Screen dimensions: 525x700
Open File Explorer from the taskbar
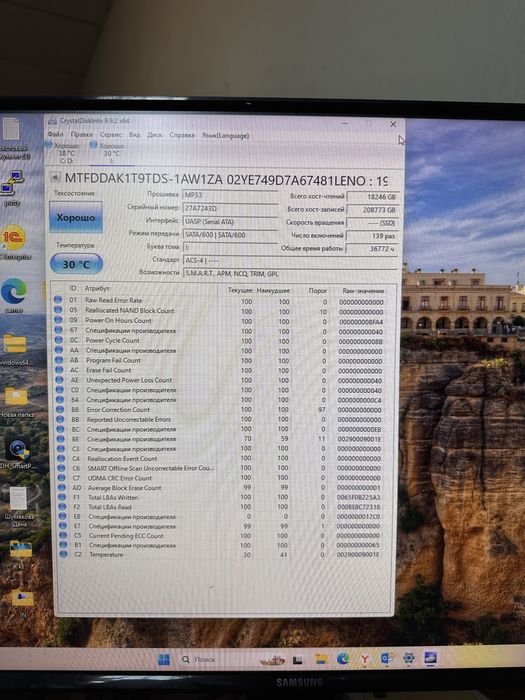321,659
